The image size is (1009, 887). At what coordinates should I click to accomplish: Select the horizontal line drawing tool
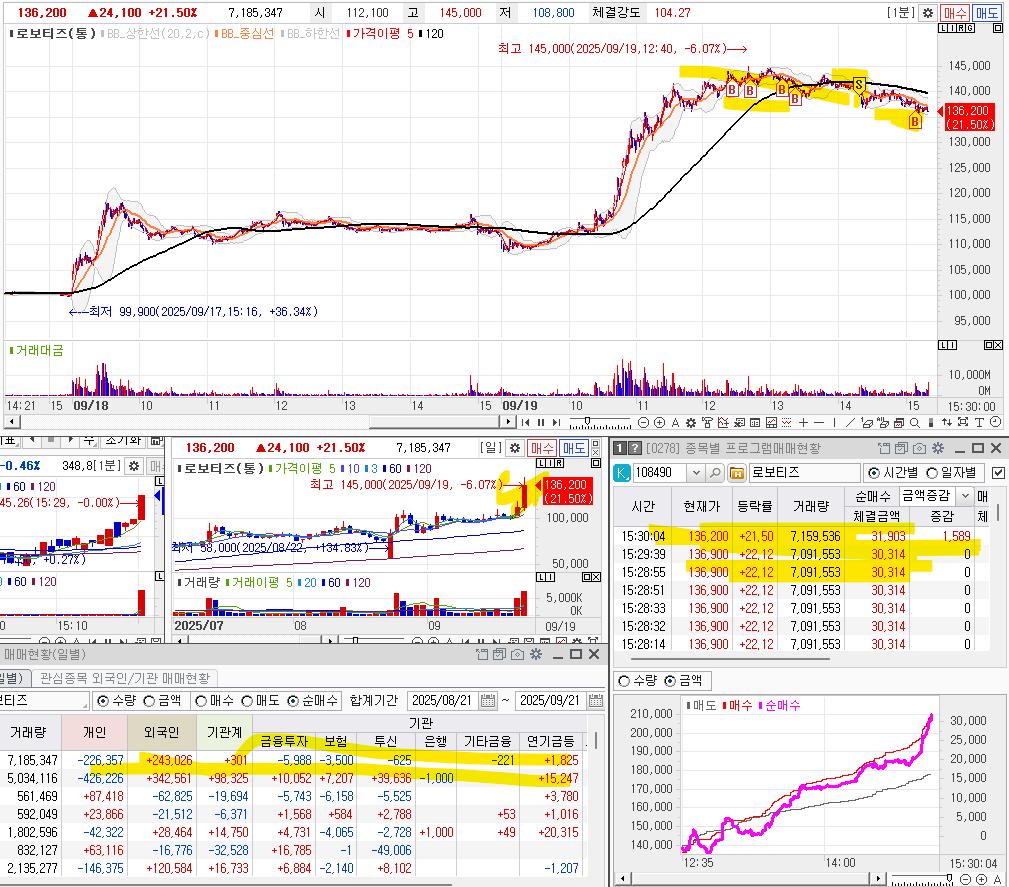click(819, 422)
